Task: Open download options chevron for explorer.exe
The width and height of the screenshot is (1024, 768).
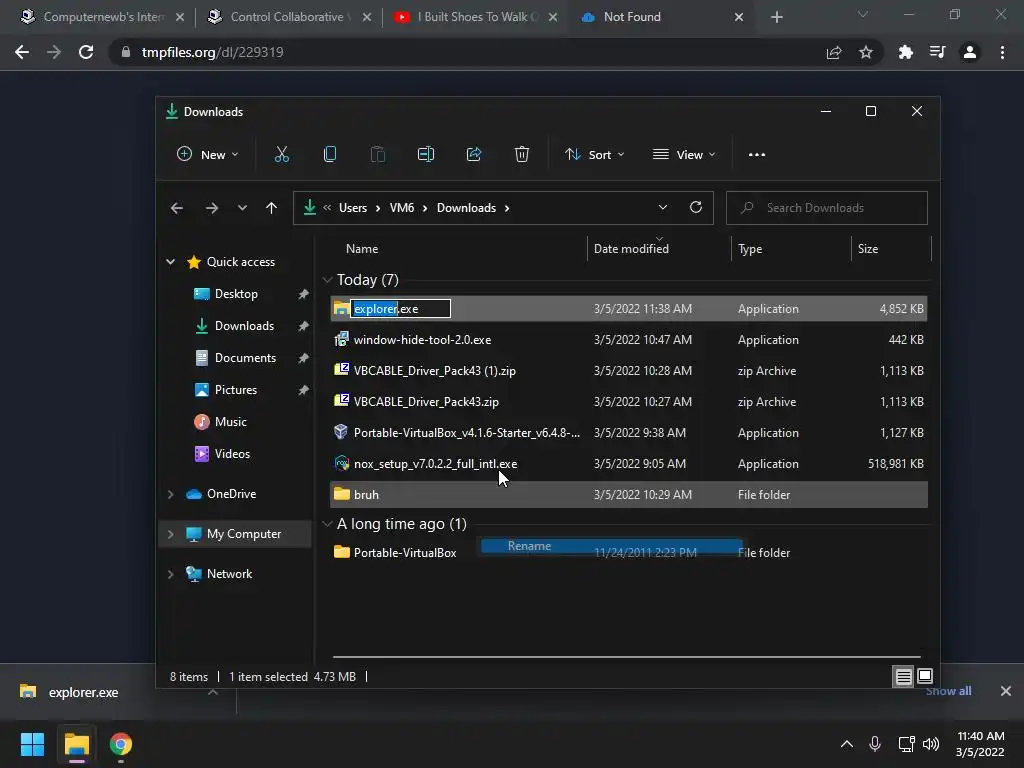Action: tap(213, 692)
